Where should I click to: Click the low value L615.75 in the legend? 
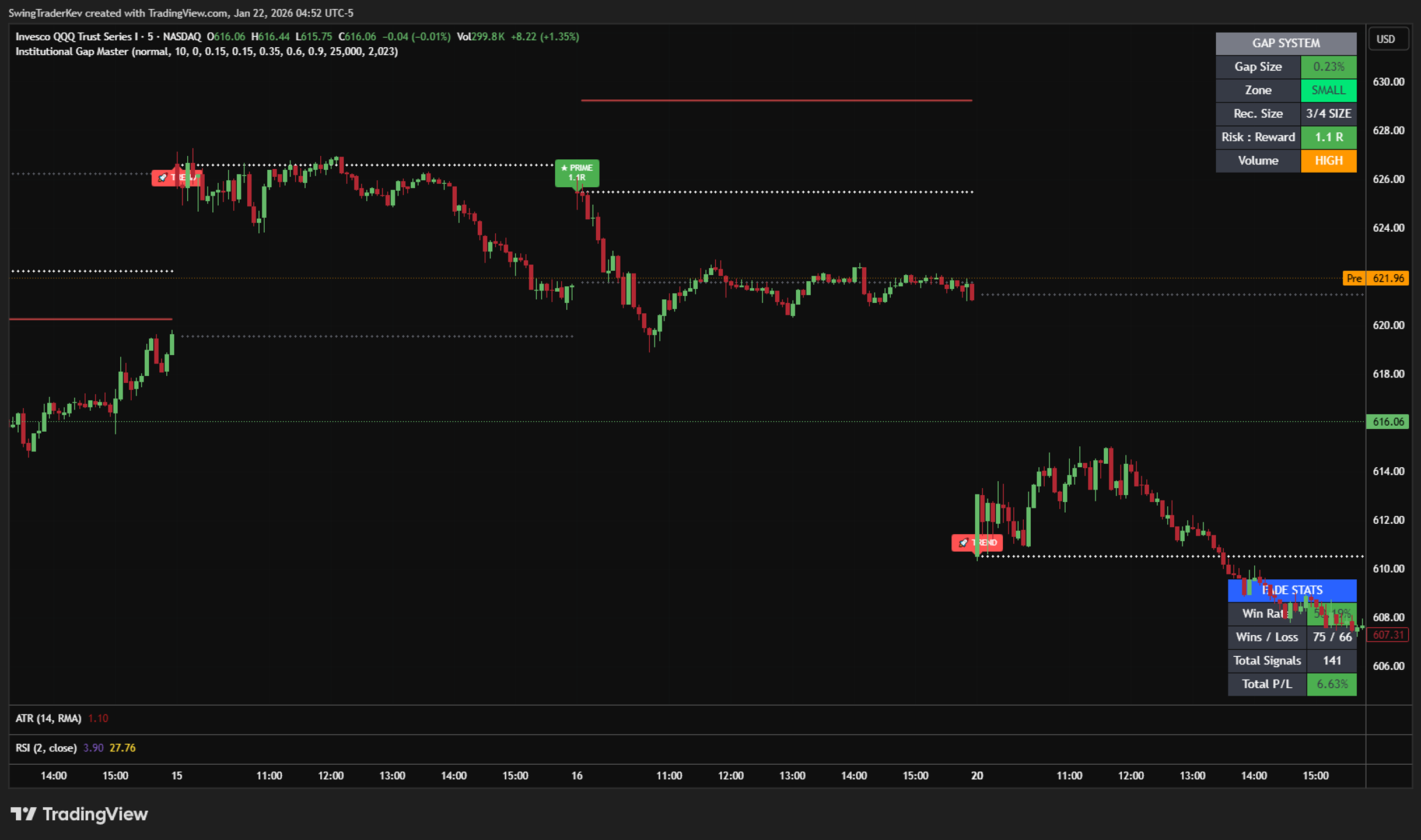click(314, 36)
